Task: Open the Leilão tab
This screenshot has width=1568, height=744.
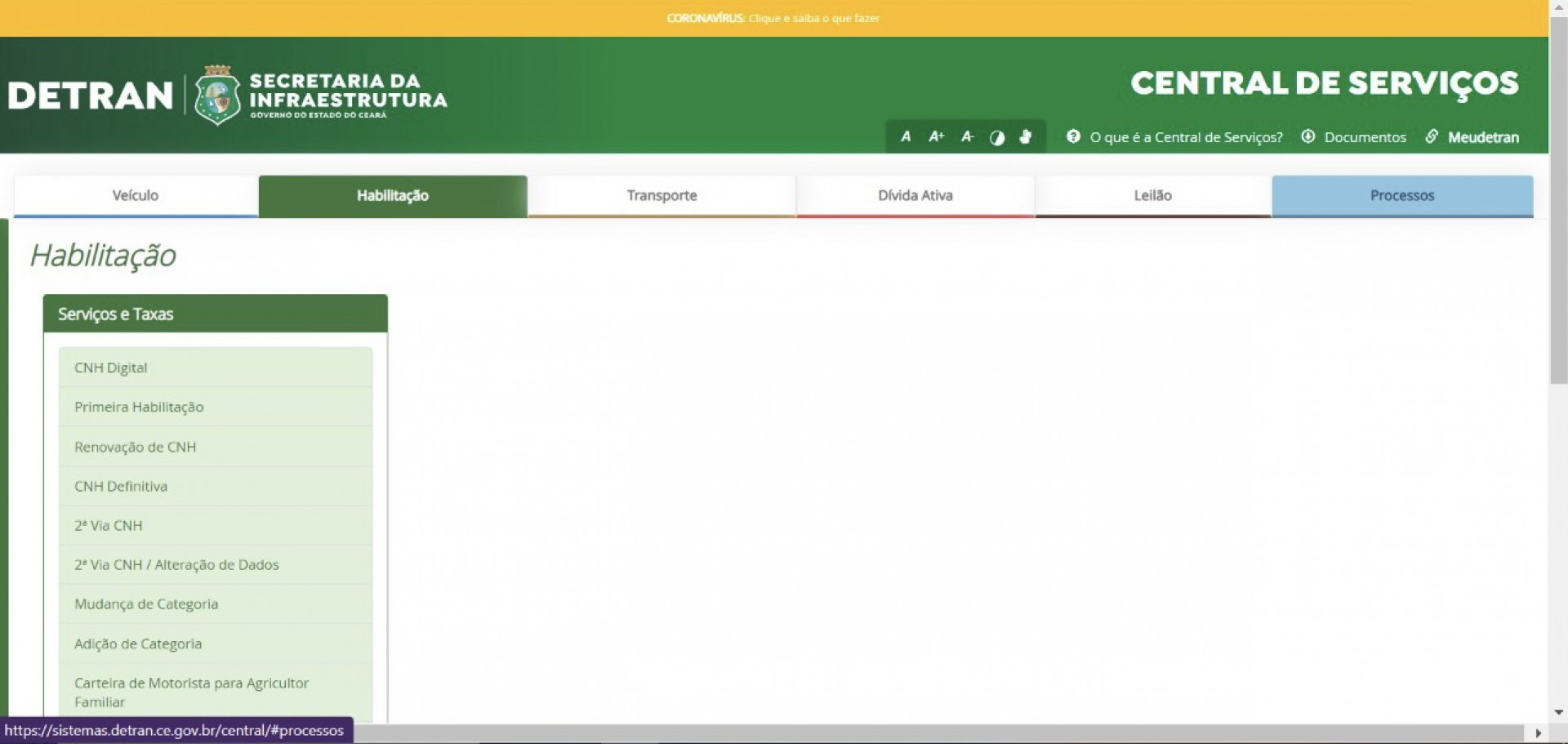Action: (x=1152, y=195)
